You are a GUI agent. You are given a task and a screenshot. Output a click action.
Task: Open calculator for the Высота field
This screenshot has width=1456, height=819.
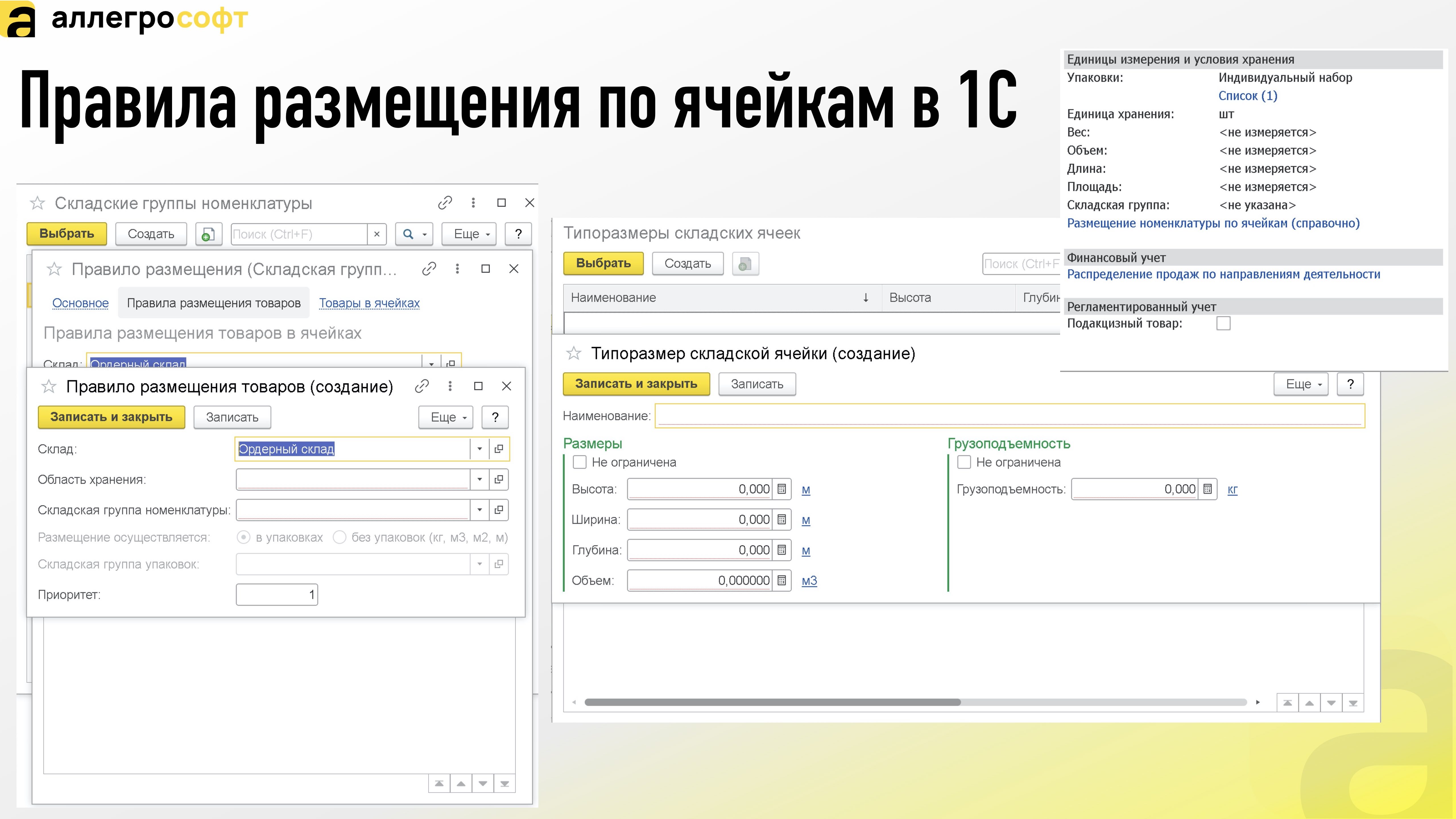tap(782, 489)
